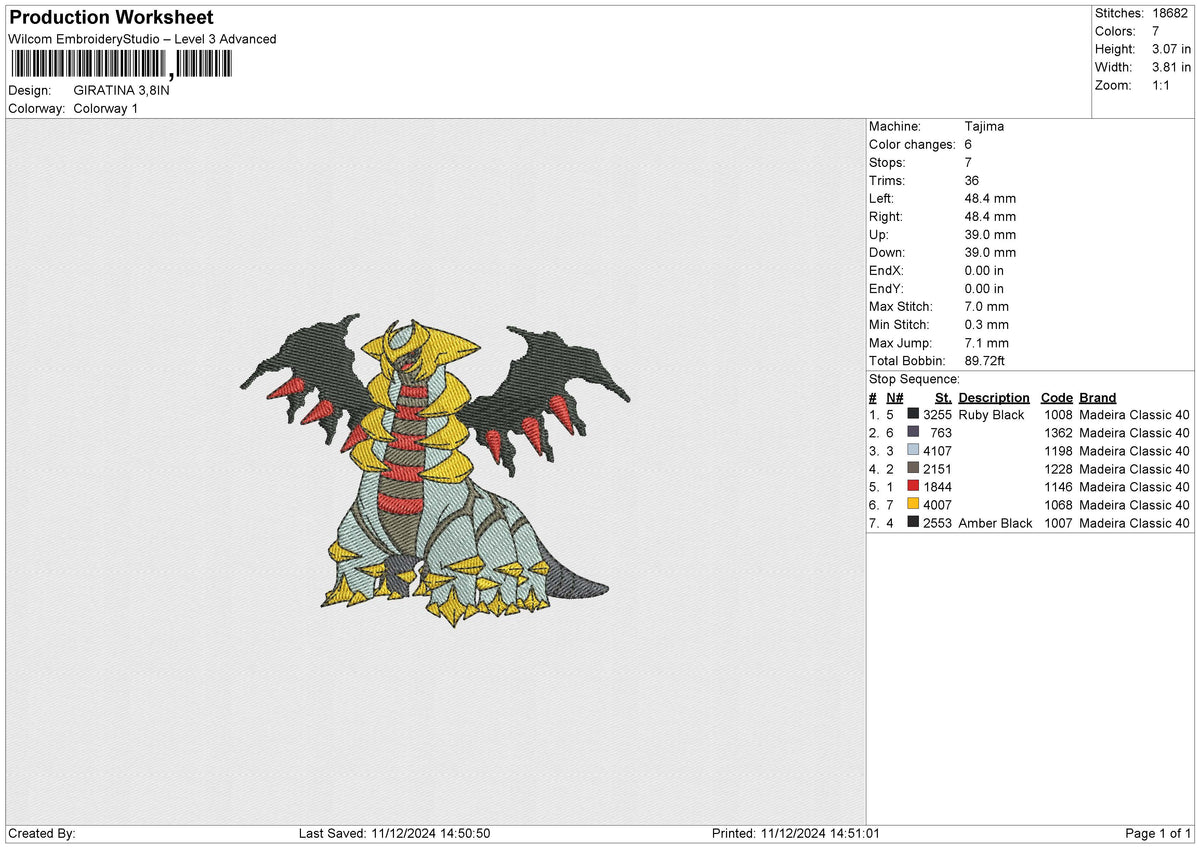Image resolution: width=1200 pixels, height=848 pixels.
Task: Click the Giratina embroidery design preview
Action: pos(436,470)
